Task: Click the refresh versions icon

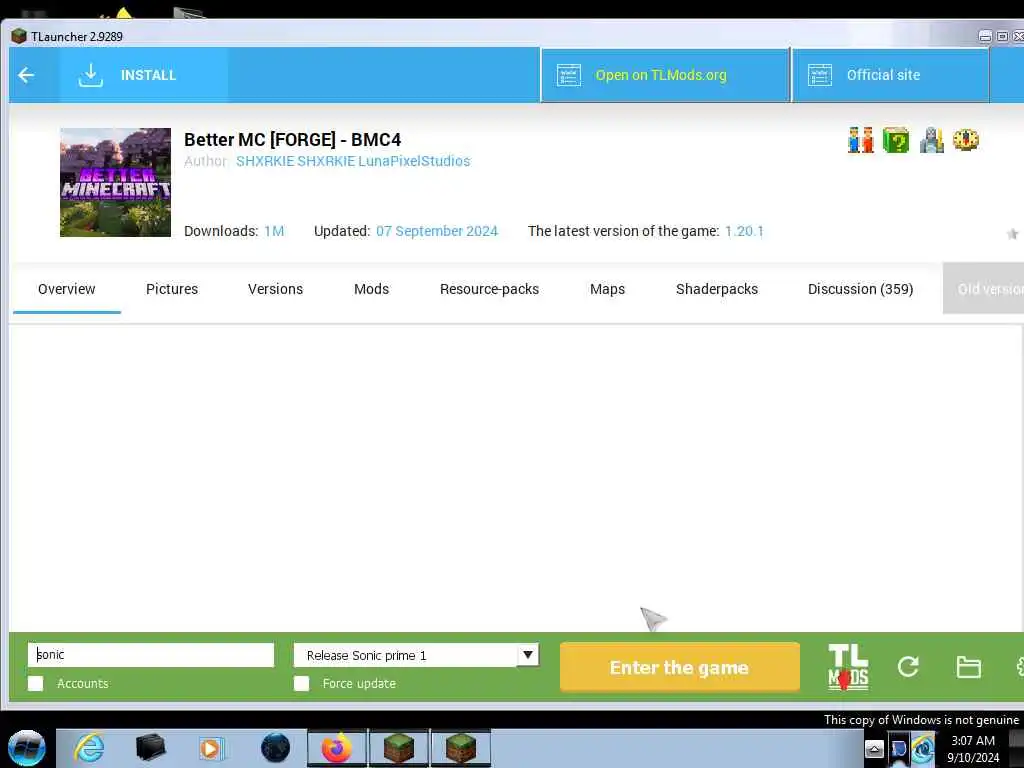Action: click(908, 667)
